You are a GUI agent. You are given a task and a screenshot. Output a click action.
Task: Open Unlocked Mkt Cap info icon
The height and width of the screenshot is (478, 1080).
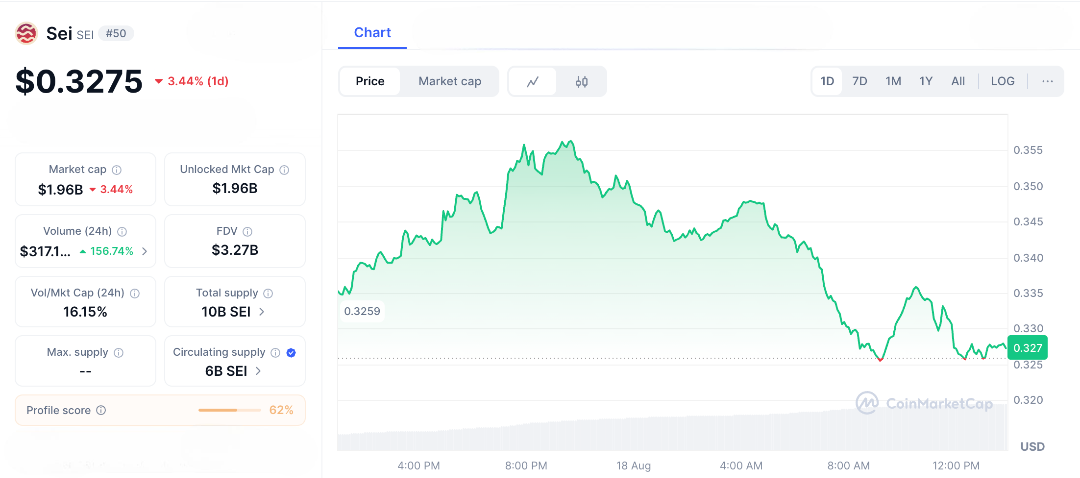284,169
